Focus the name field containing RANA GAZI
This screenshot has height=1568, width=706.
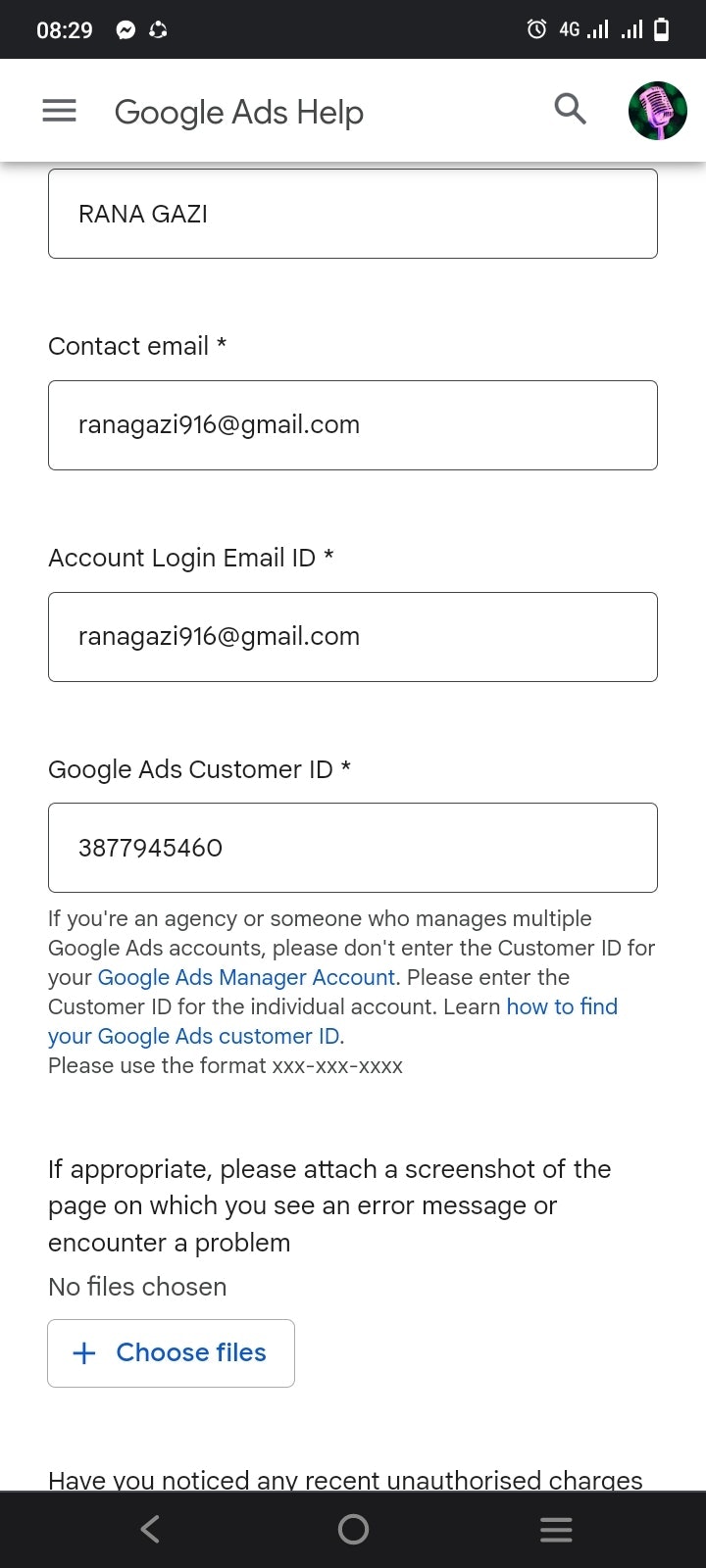click(x=353, y=214)
